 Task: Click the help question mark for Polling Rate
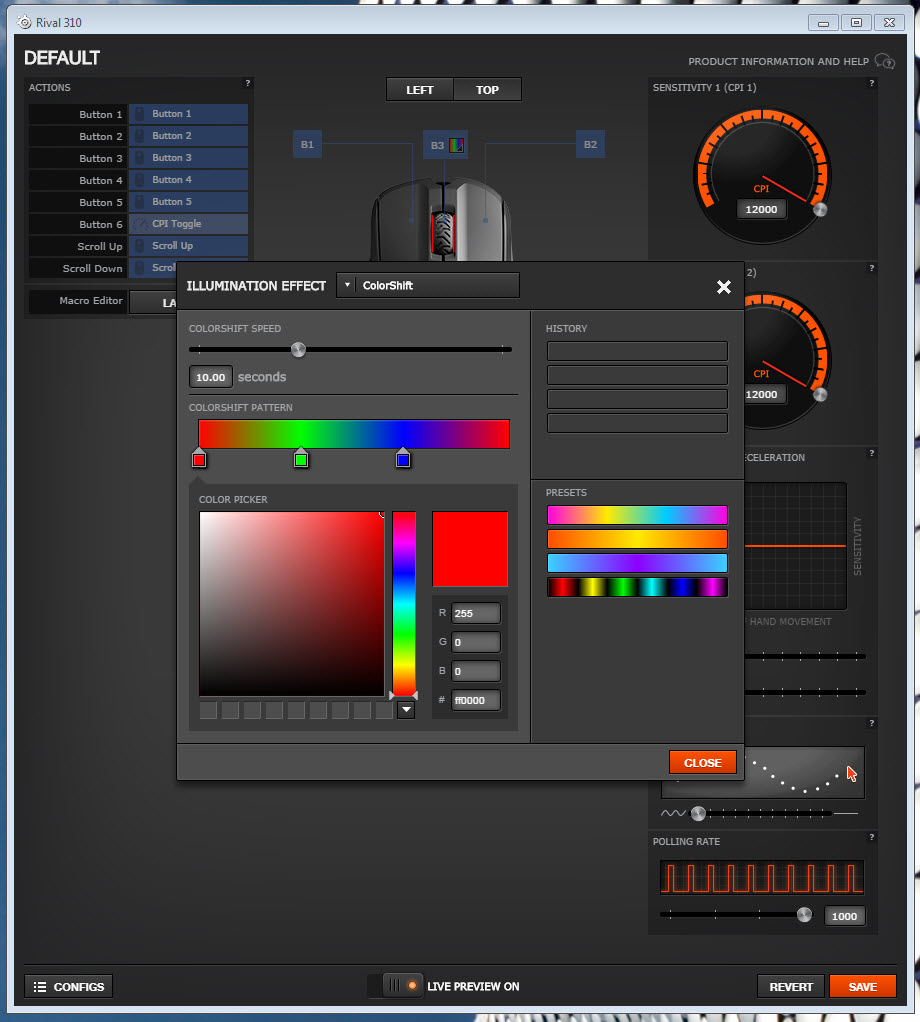[872, 837]
